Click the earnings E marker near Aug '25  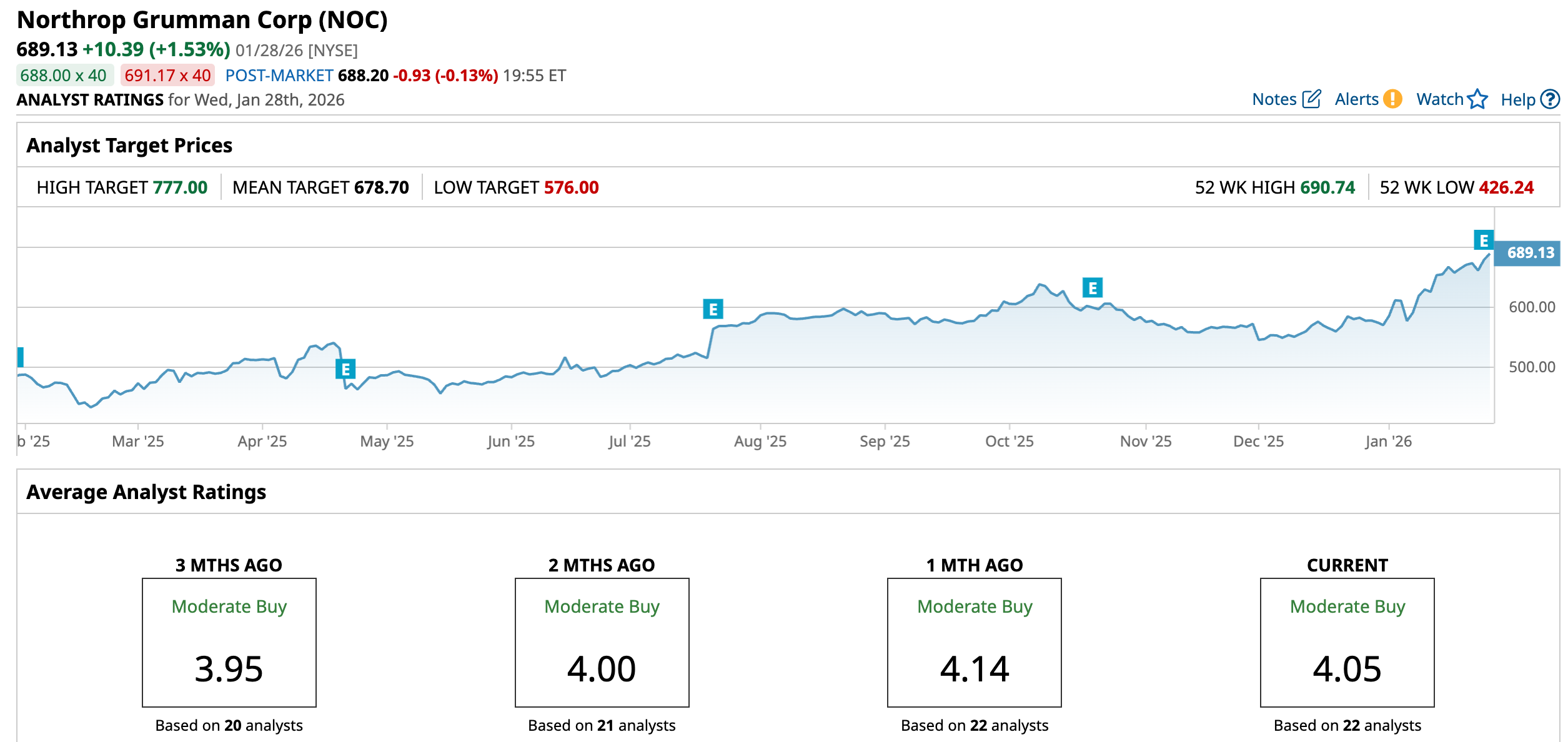point(713,309)
